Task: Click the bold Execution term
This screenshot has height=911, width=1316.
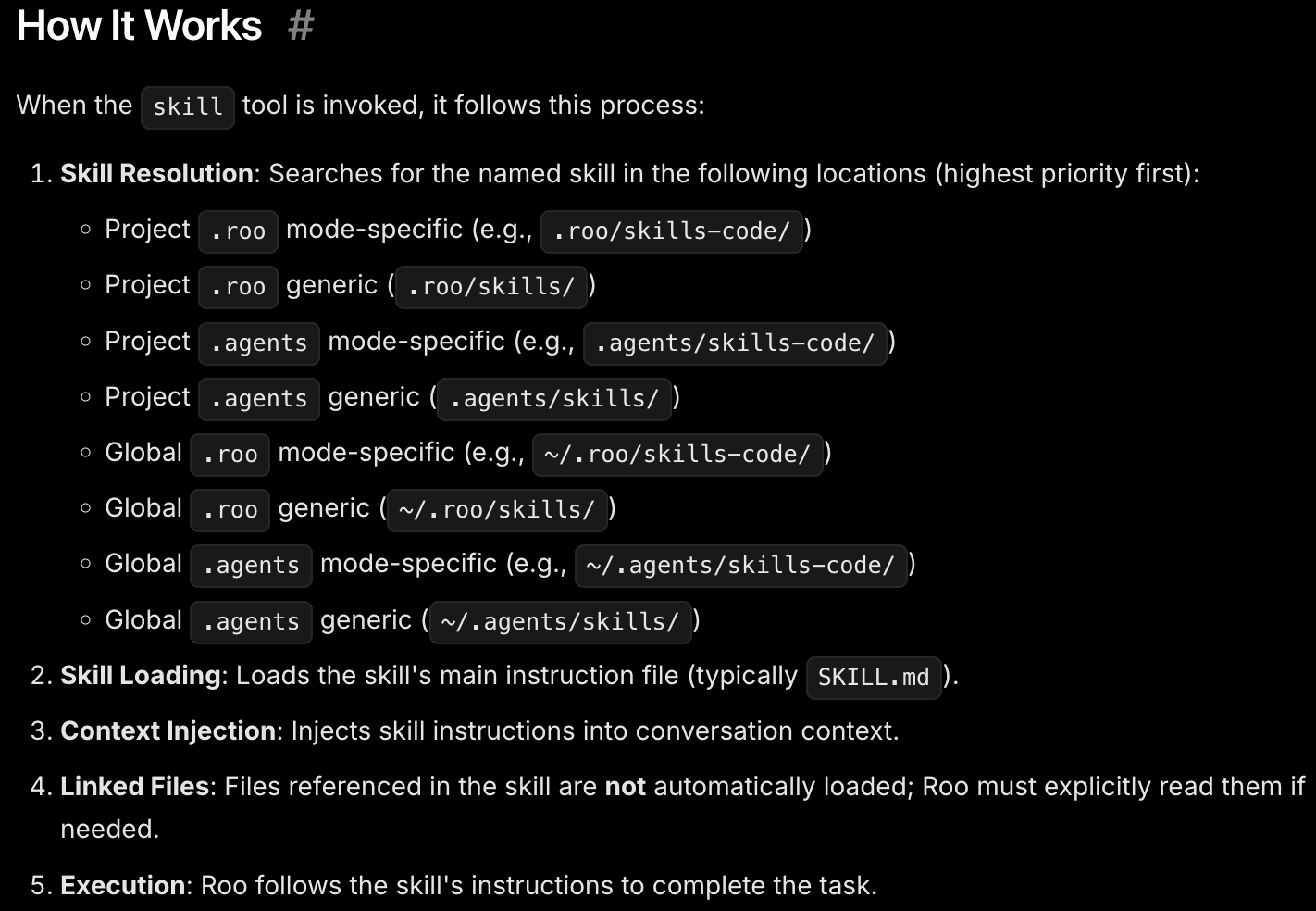Action: click(122, 886)
